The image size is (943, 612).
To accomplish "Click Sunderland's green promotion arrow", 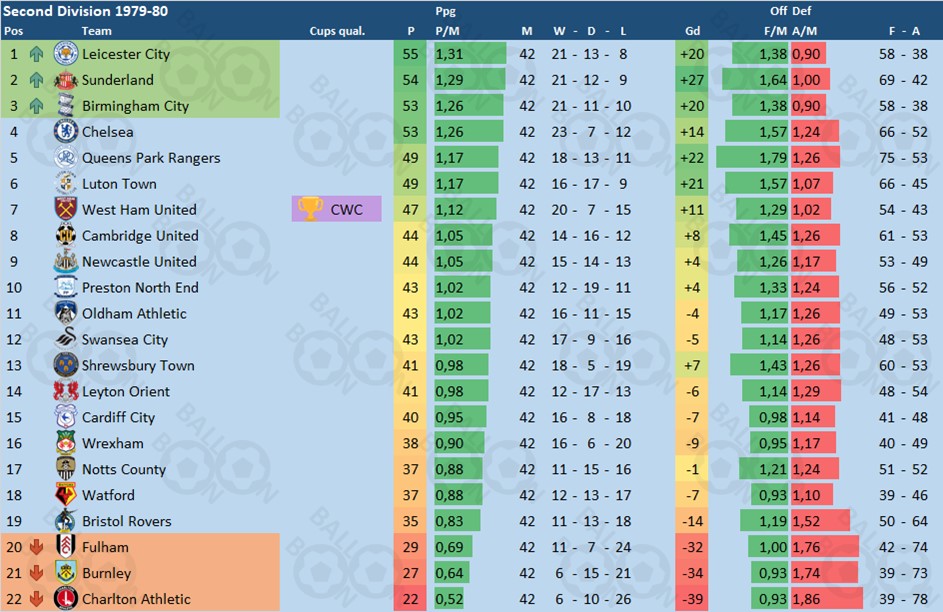I will point(36,80).
